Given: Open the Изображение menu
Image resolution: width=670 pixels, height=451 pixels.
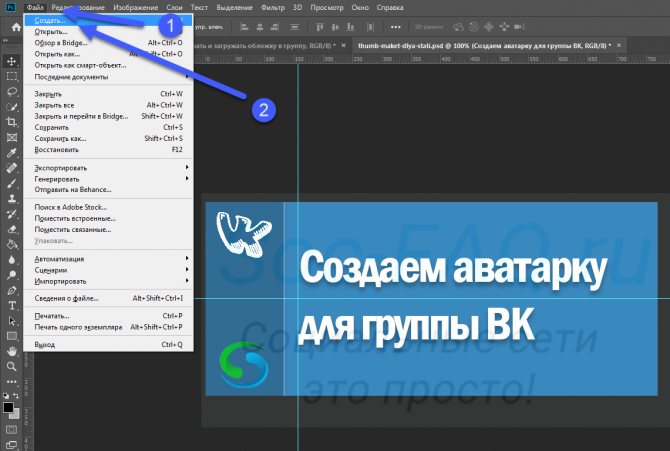Looking at the screenshot, I should tap(135, 7).
